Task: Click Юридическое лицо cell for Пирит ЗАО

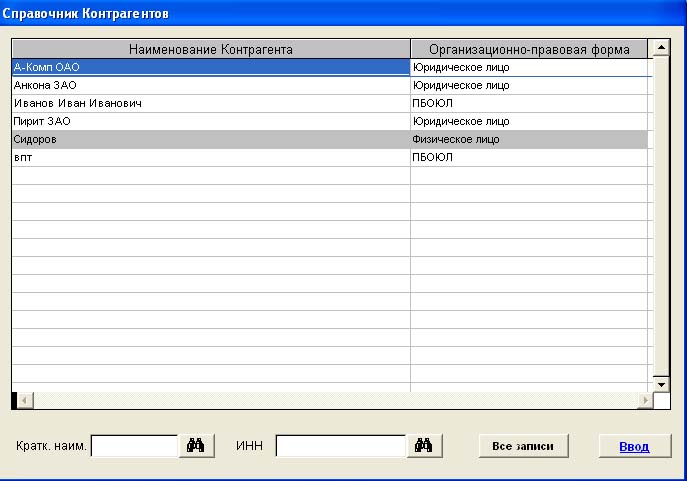Action: 529,121
